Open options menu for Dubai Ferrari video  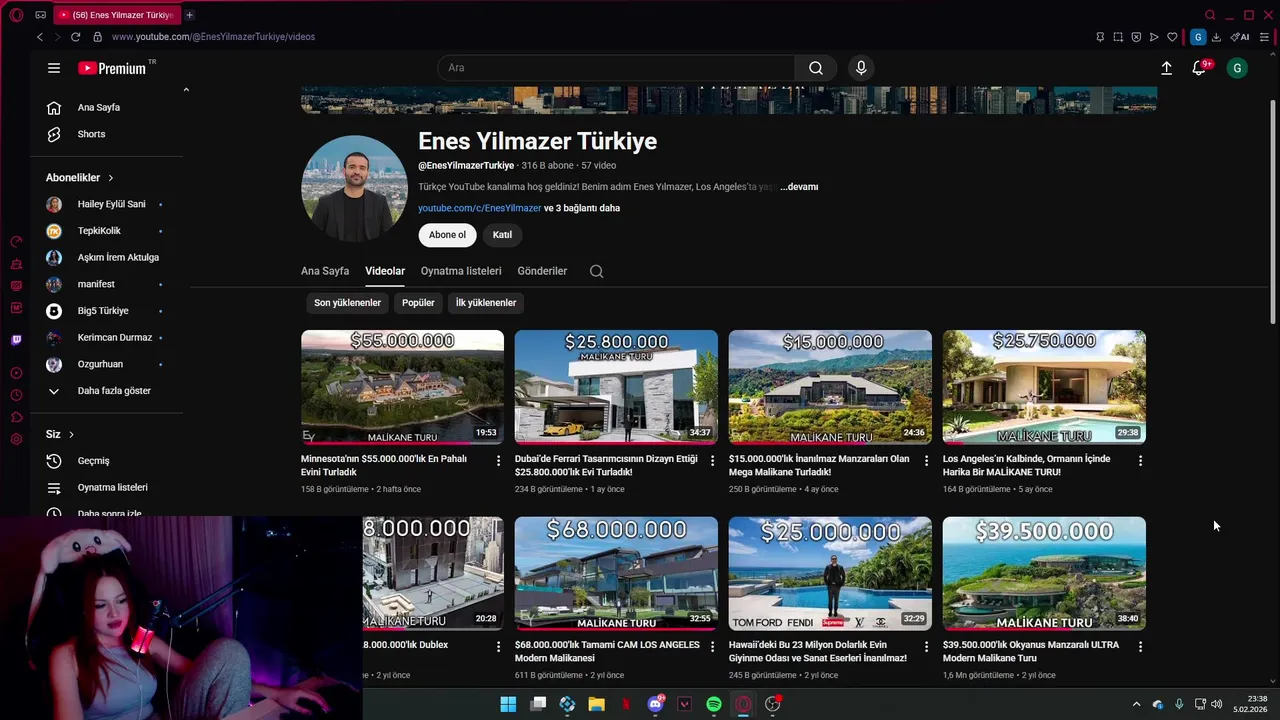[x=712, y=461]
